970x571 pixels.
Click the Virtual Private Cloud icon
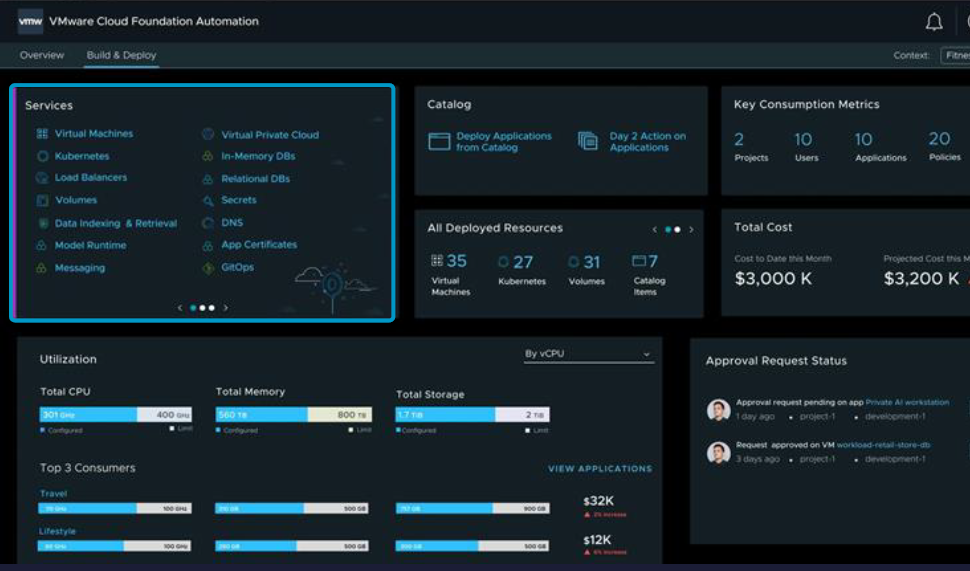click(208, 134)
